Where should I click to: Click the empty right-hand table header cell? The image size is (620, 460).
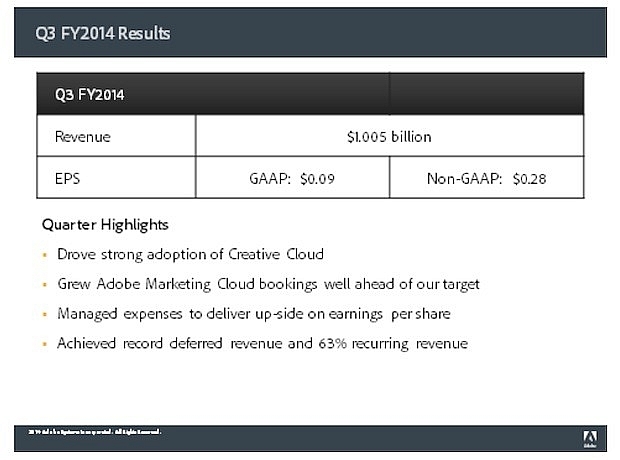pyautogui.click(x=485, y=96)
